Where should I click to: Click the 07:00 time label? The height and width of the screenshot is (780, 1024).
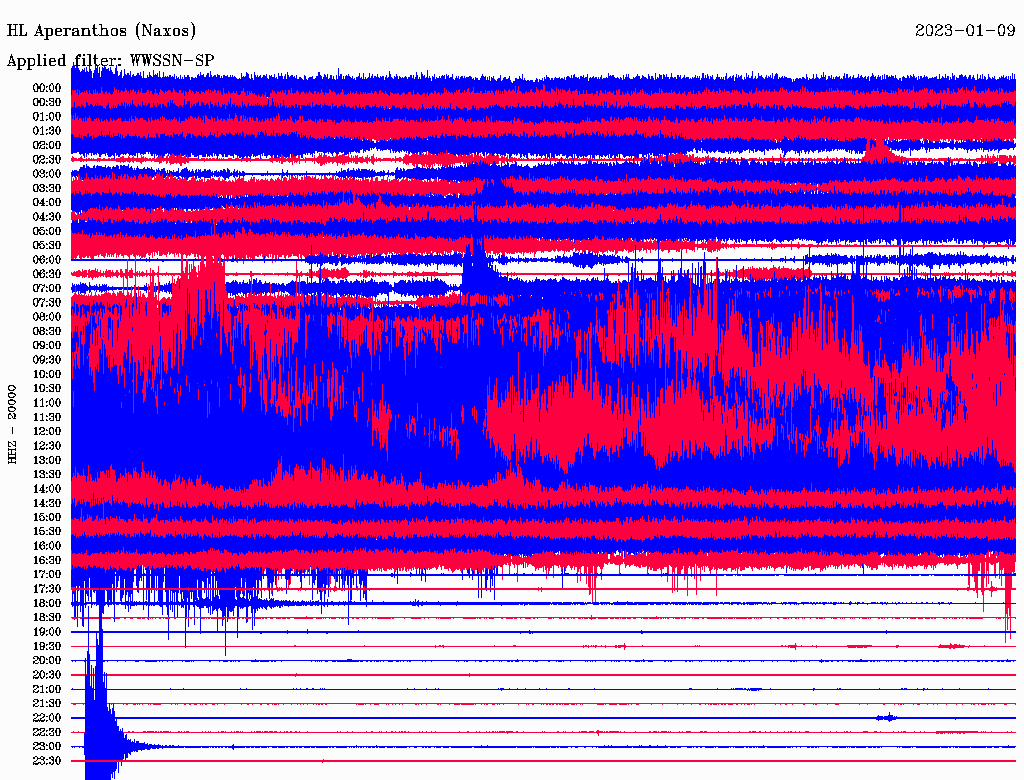(47, 288)
